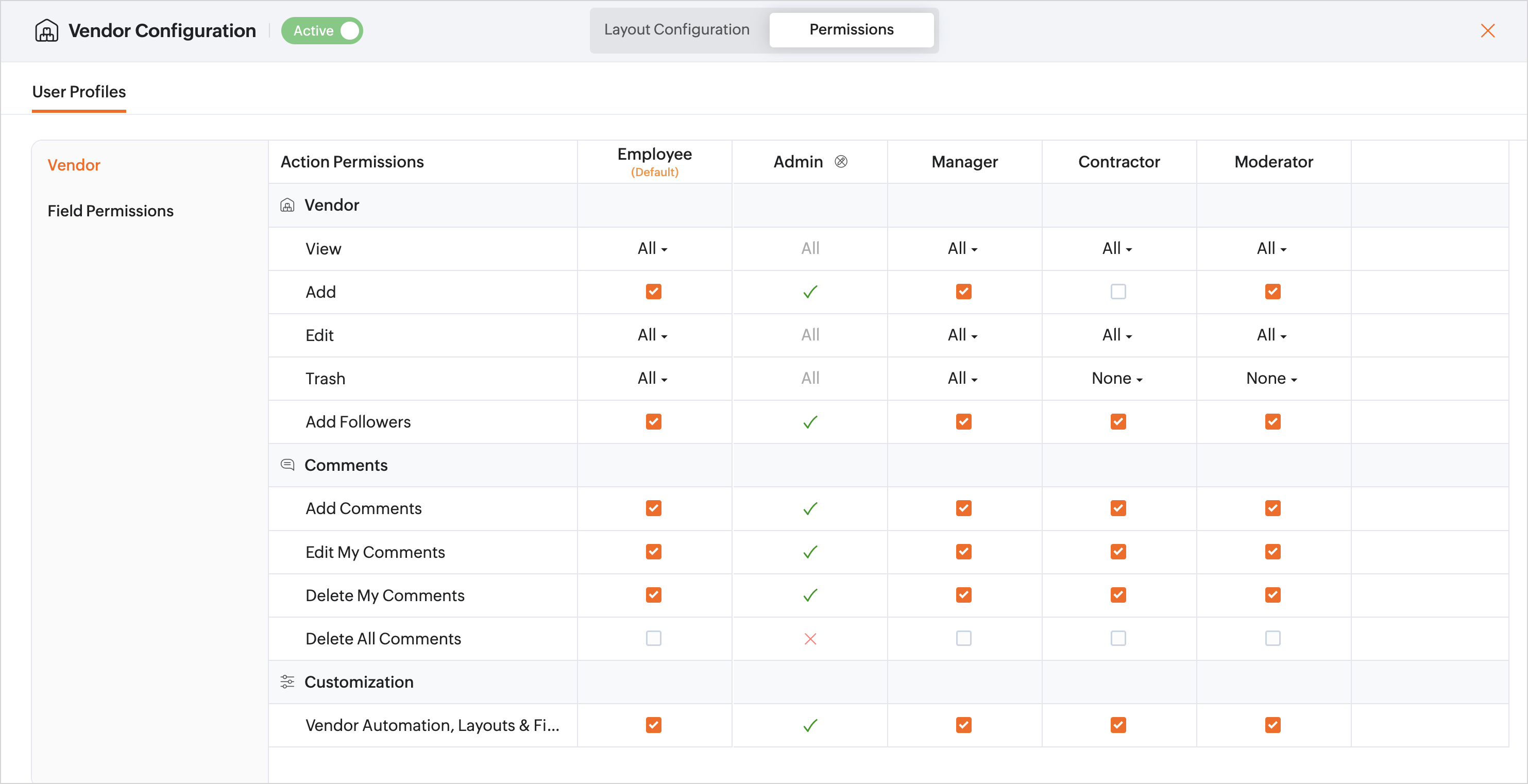This screenshot has height=784, width=1528.
Task: Click the Vendor section building icon
Action: (287, 205)
